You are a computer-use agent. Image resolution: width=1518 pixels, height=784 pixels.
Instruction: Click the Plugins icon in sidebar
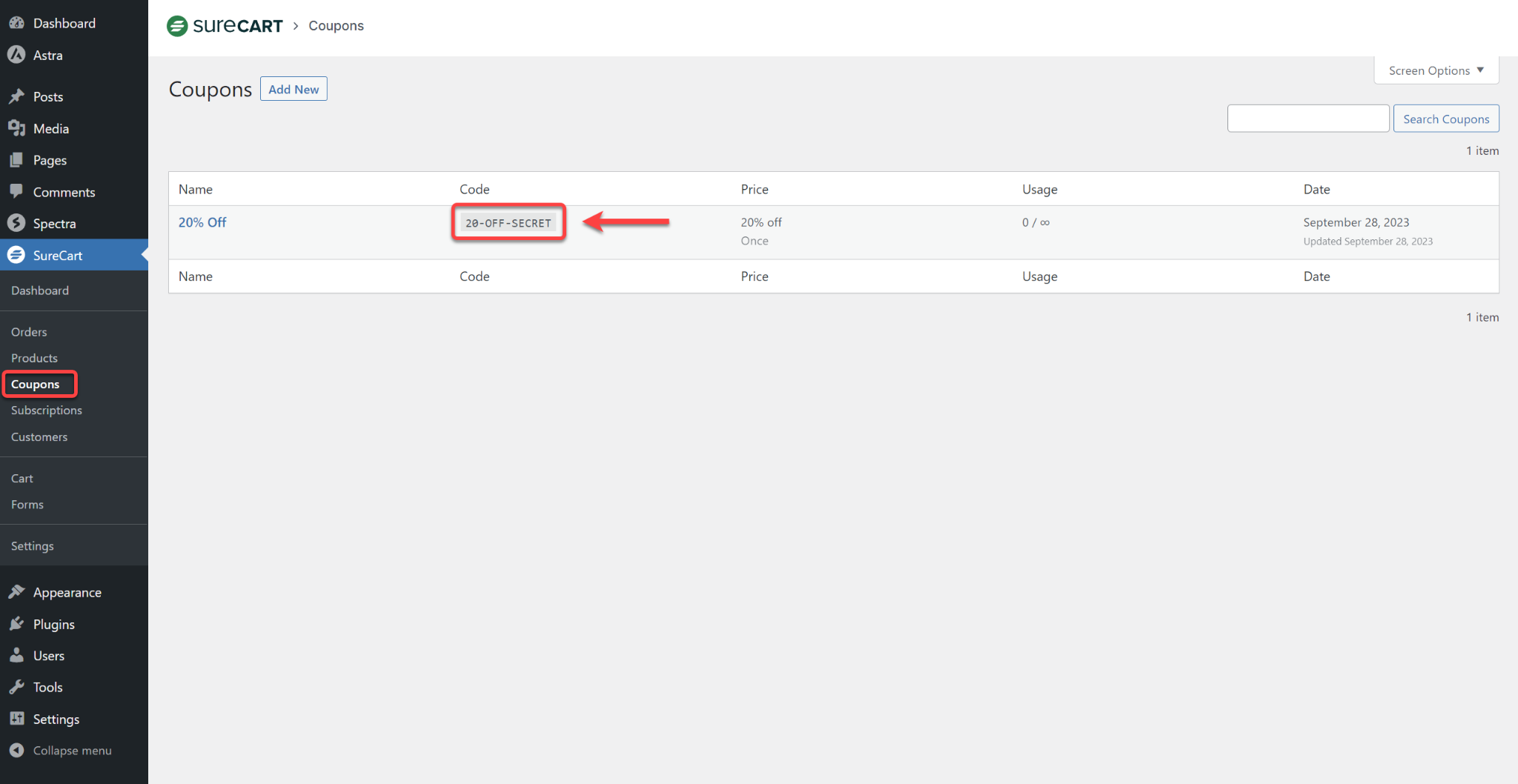[16, 624]
